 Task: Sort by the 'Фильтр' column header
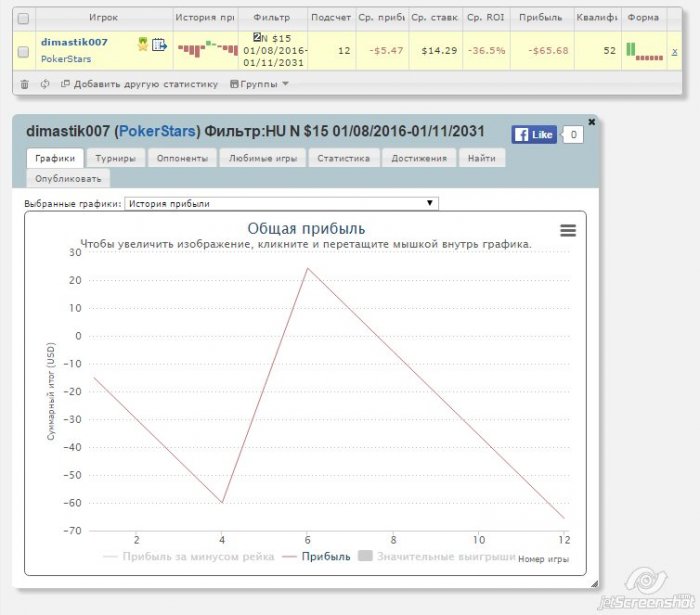pyautogui.click(x=272, y=17)
